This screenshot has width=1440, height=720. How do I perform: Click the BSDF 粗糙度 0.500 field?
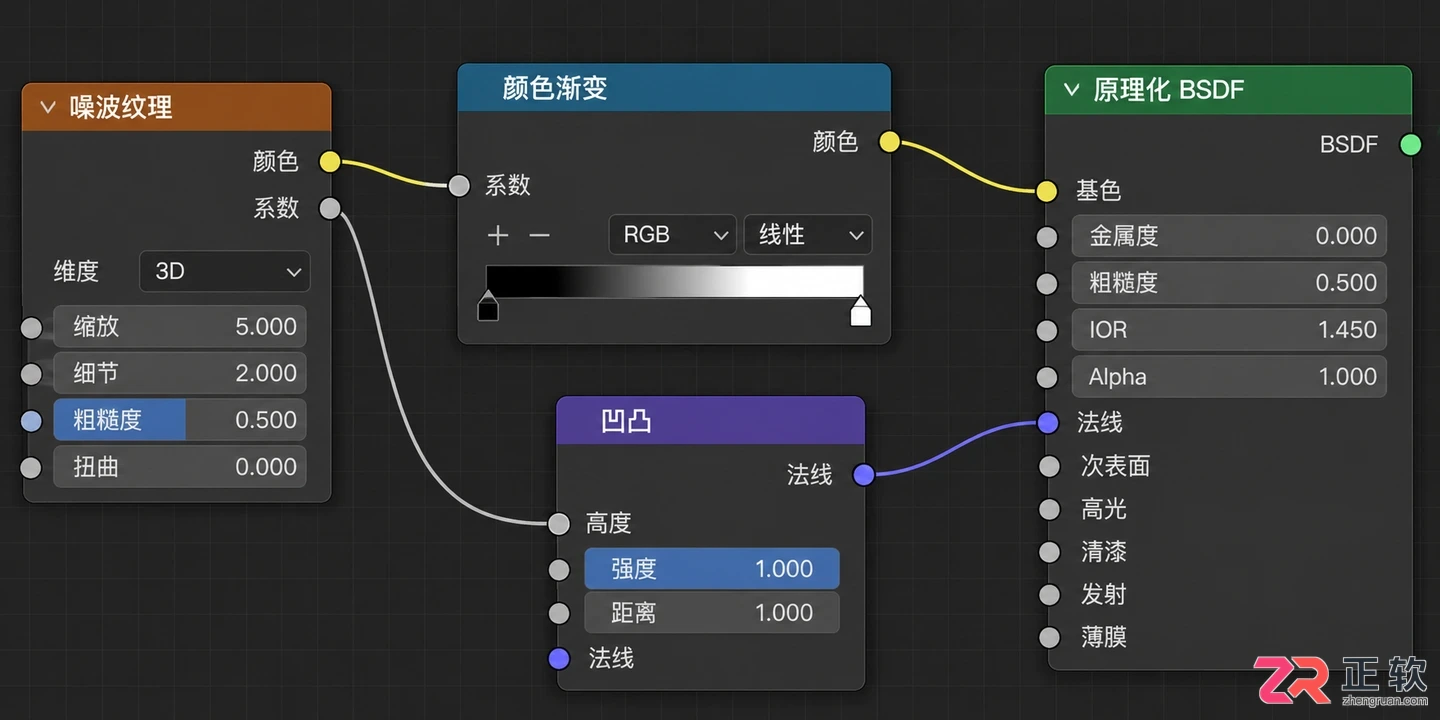(1230, 283)
